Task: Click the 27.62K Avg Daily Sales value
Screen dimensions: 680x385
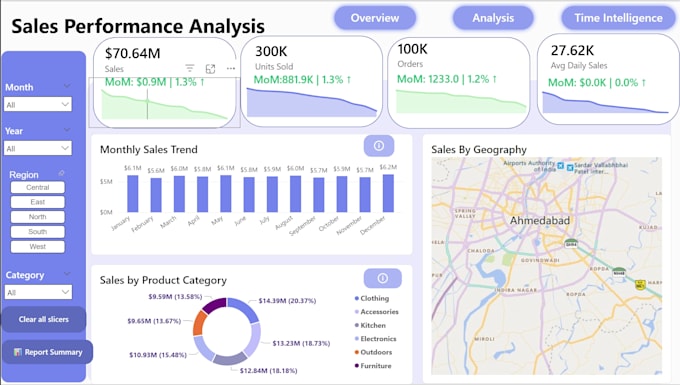Action: (x=572, y=50)
